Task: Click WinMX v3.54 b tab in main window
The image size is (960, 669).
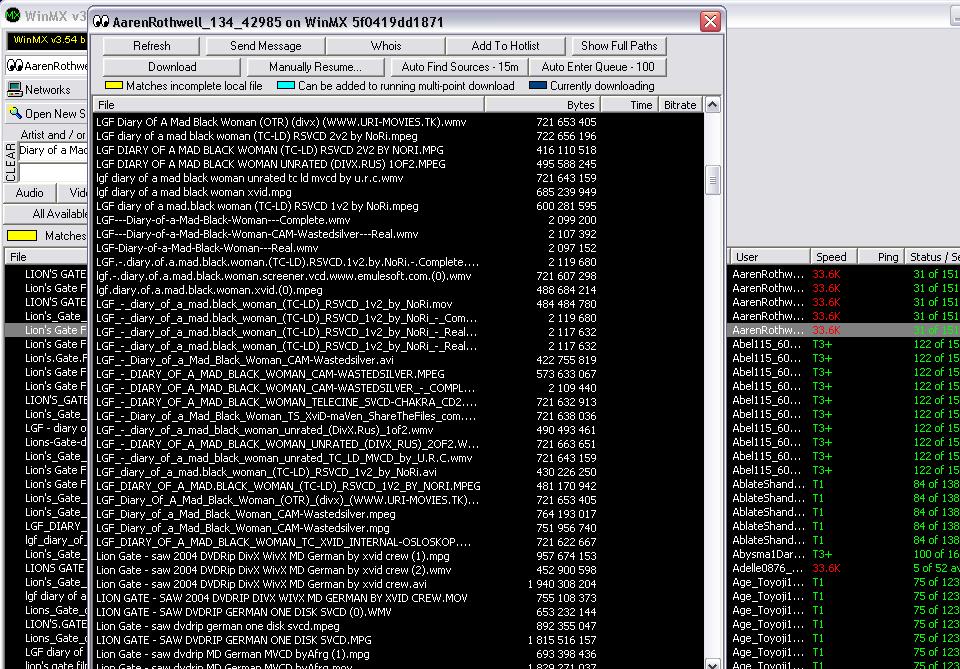Action: pyautogui.click(x=47, y=40)
